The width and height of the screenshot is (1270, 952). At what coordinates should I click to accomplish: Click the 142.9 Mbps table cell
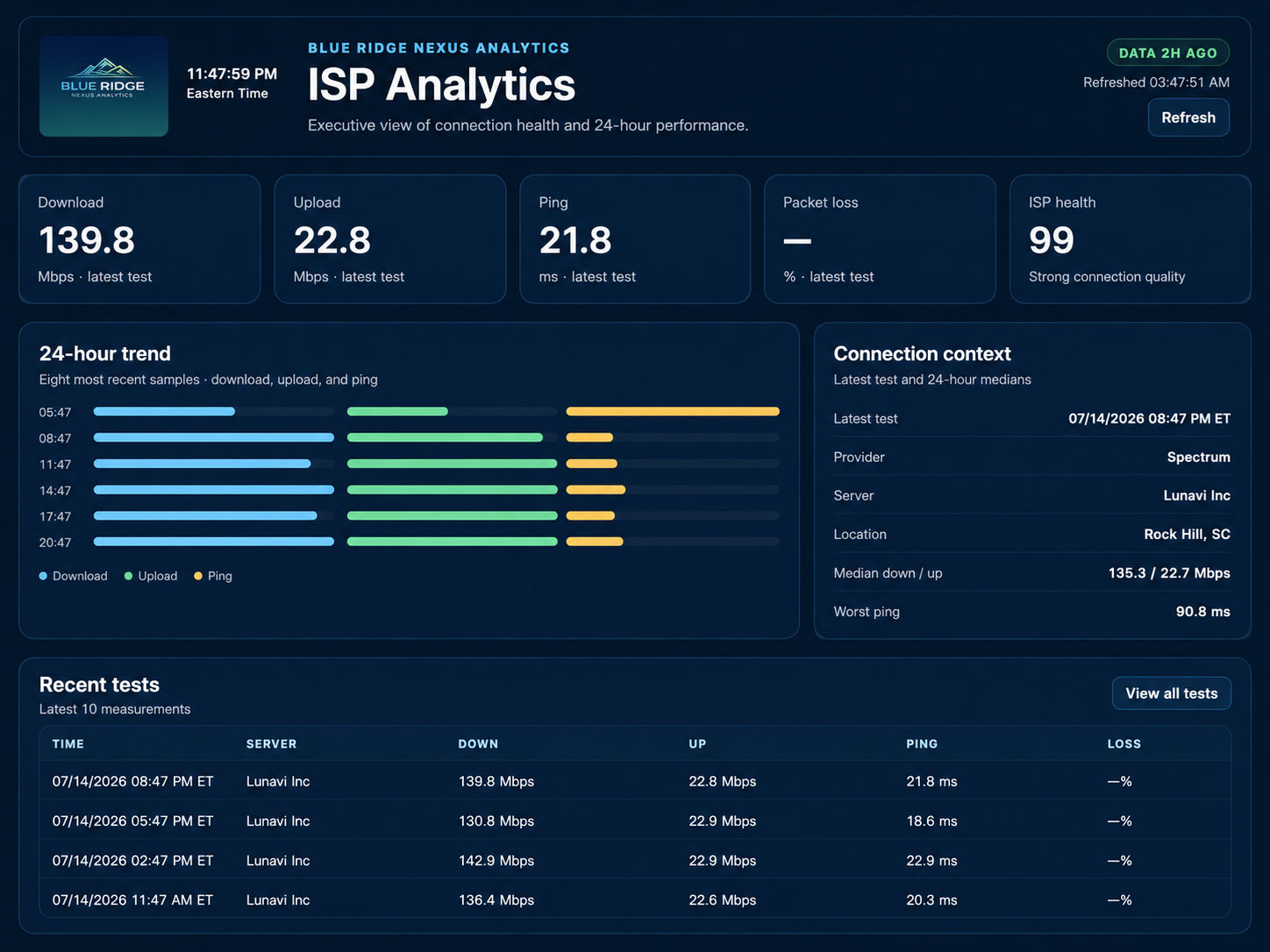(496, 861)
